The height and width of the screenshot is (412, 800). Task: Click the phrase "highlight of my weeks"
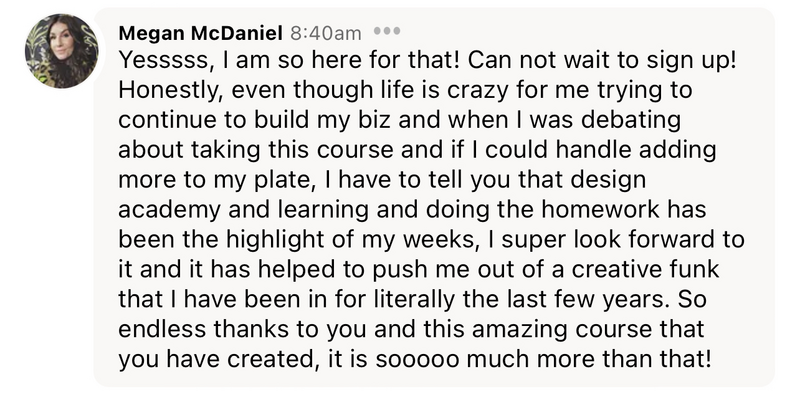pos(351,240)
